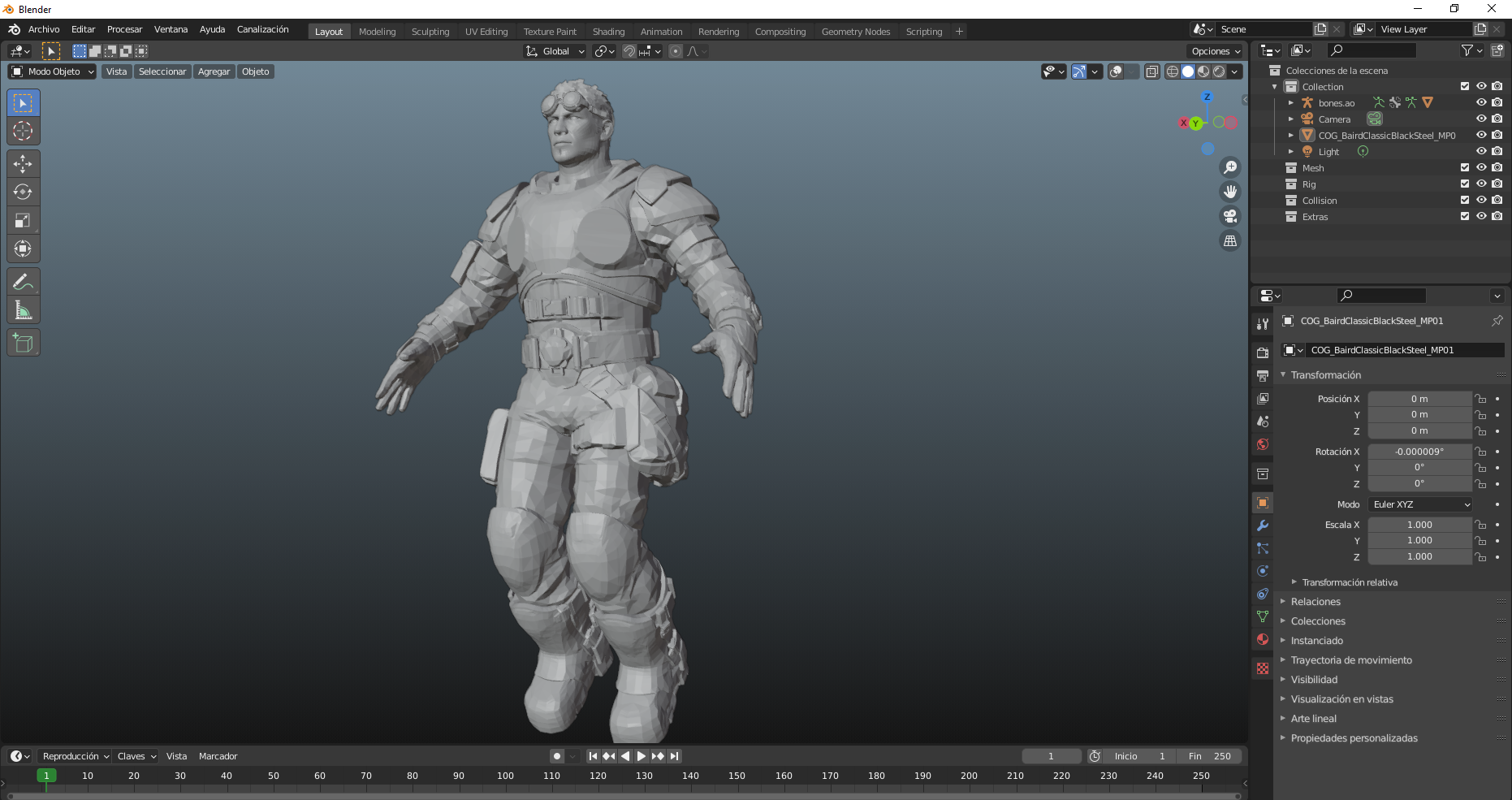Select the Measure tool
The height and width of the screenshot is (800, 1512).
23,310
